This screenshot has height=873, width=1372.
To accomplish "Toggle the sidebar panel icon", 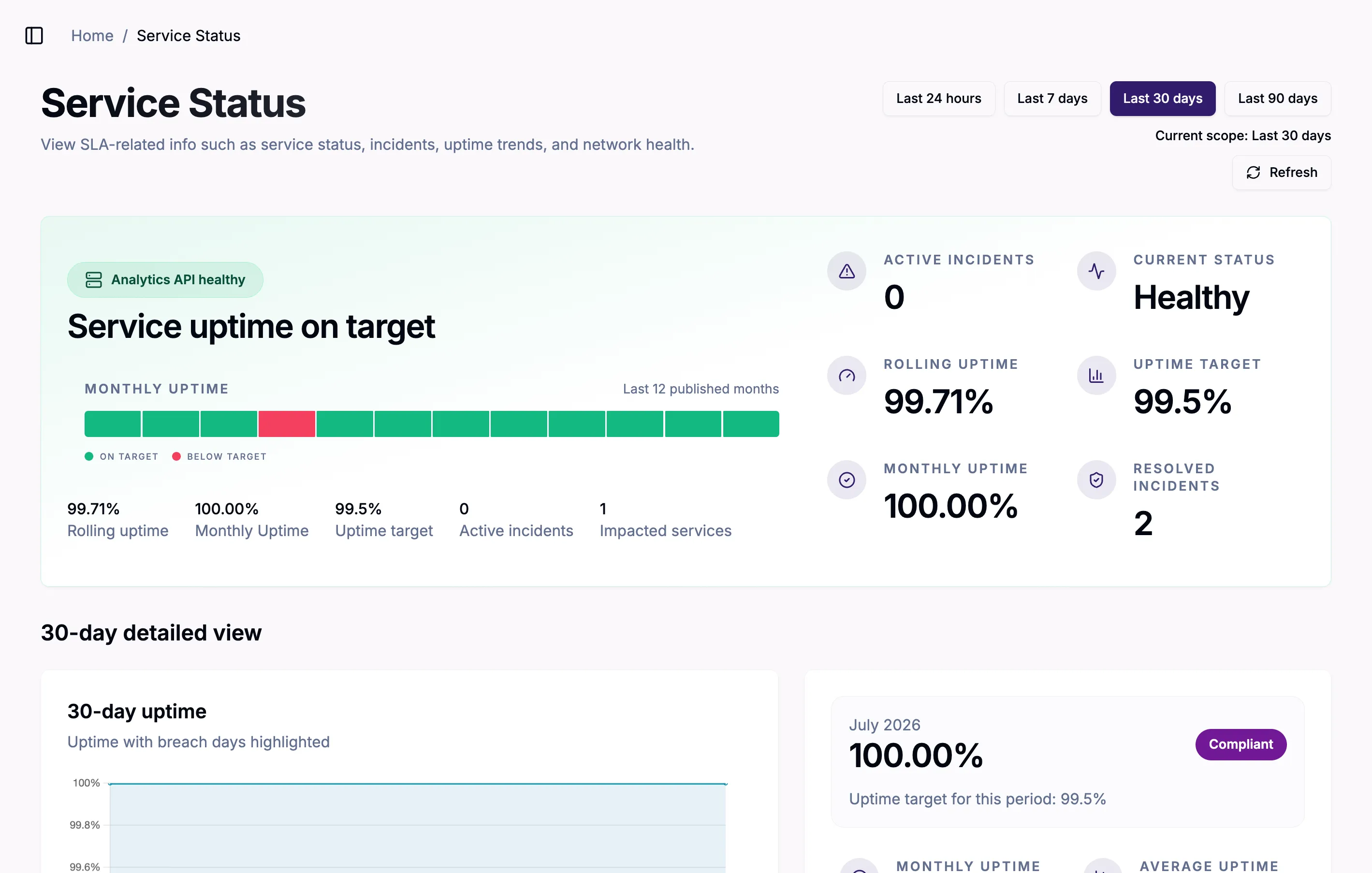I will click(x=34, y=35).
